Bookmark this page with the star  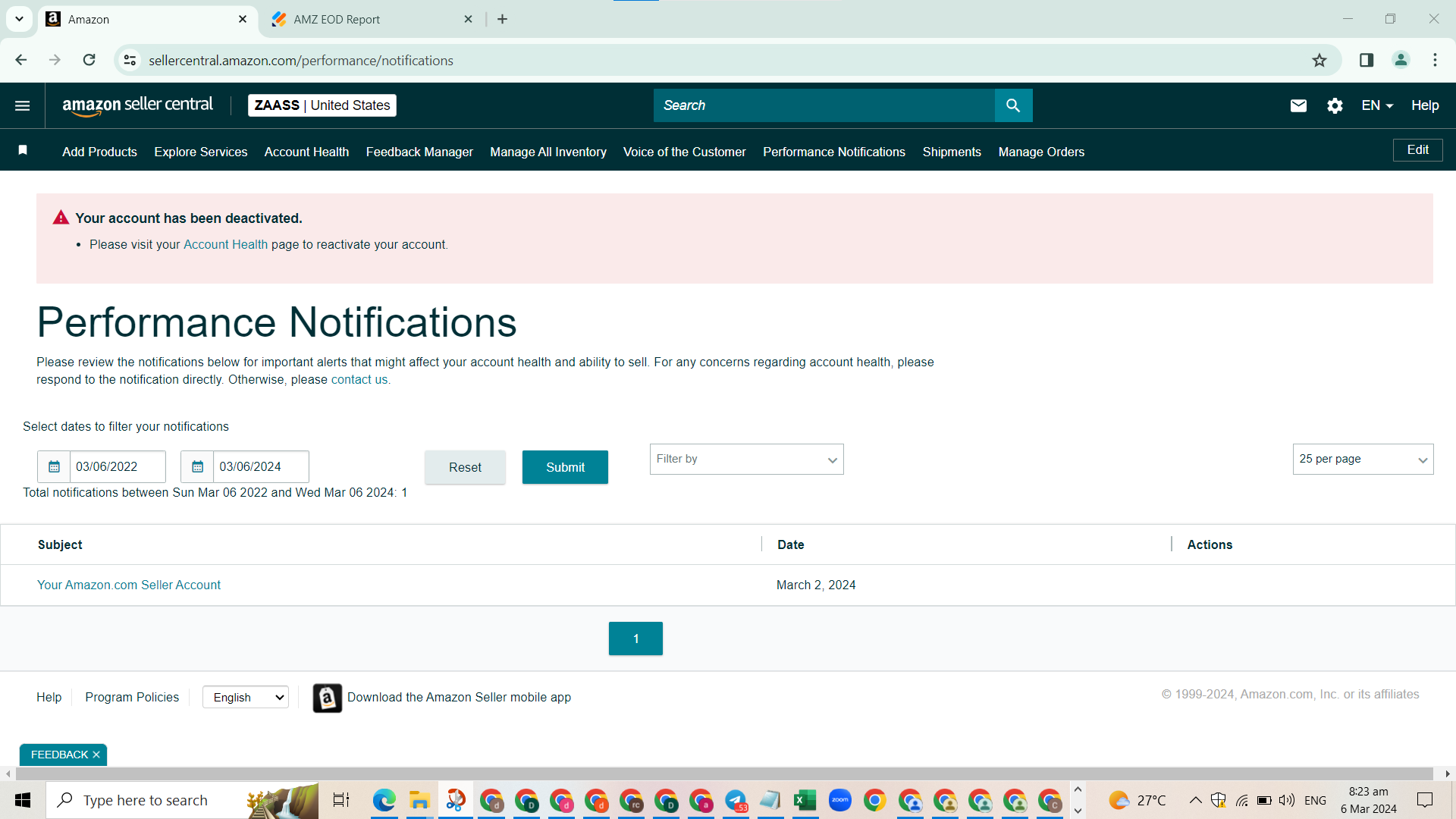point(1319,60)
